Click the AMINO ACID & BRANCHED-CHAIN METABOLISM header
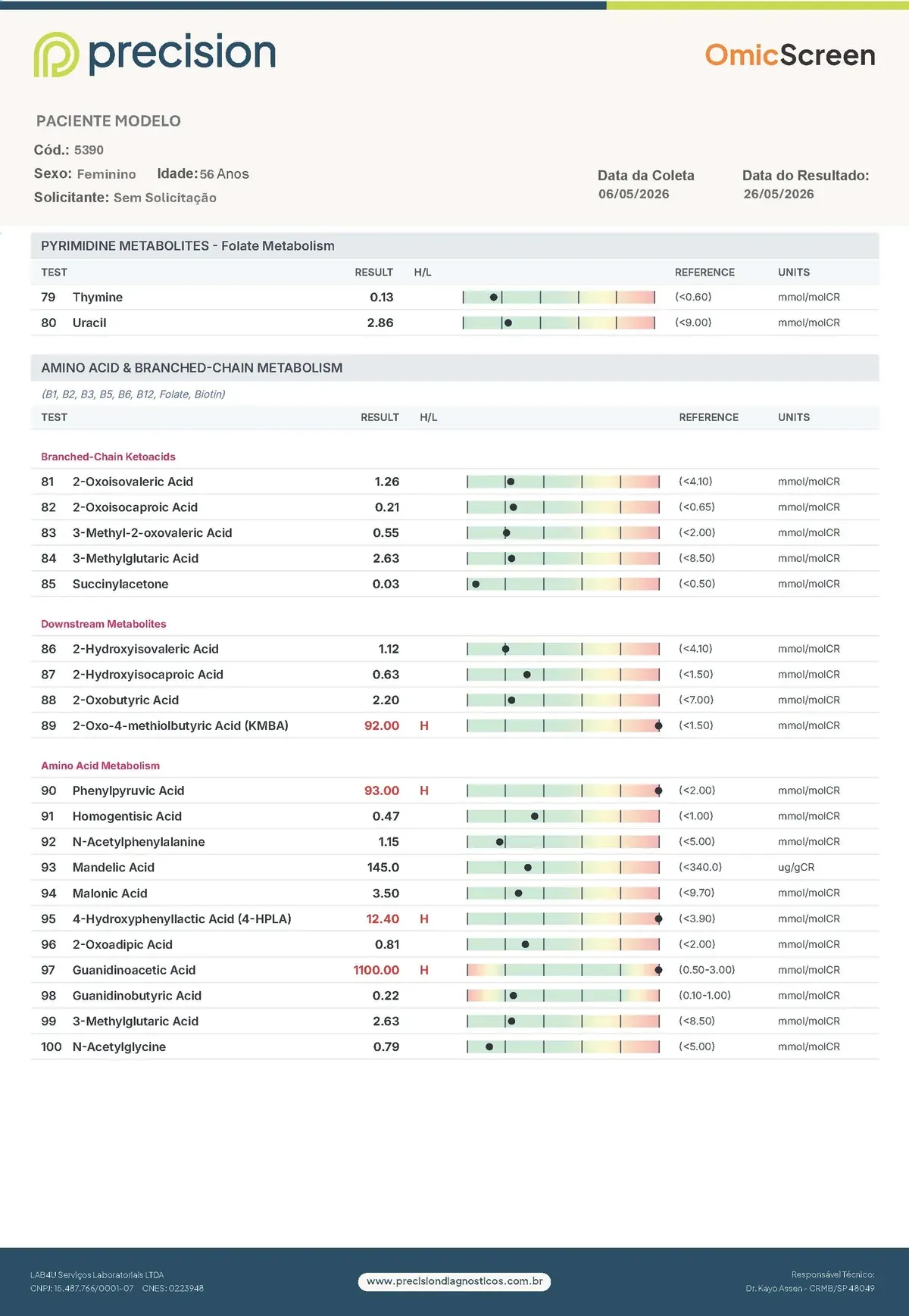The image size is (909, 1316). (x=454, y=368)
